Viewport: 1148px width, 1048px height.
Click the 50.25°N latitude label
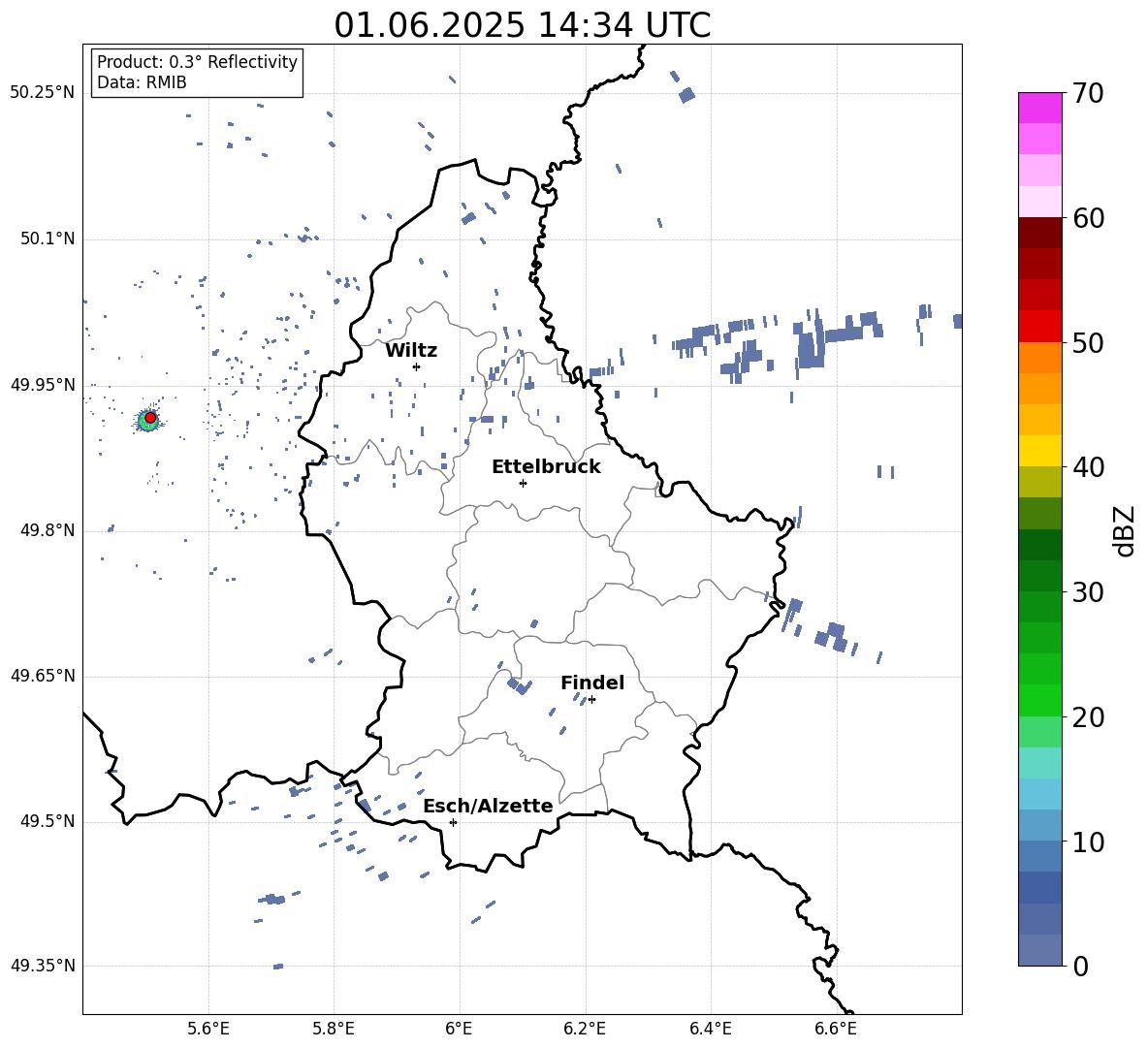[x=42, y=93]
